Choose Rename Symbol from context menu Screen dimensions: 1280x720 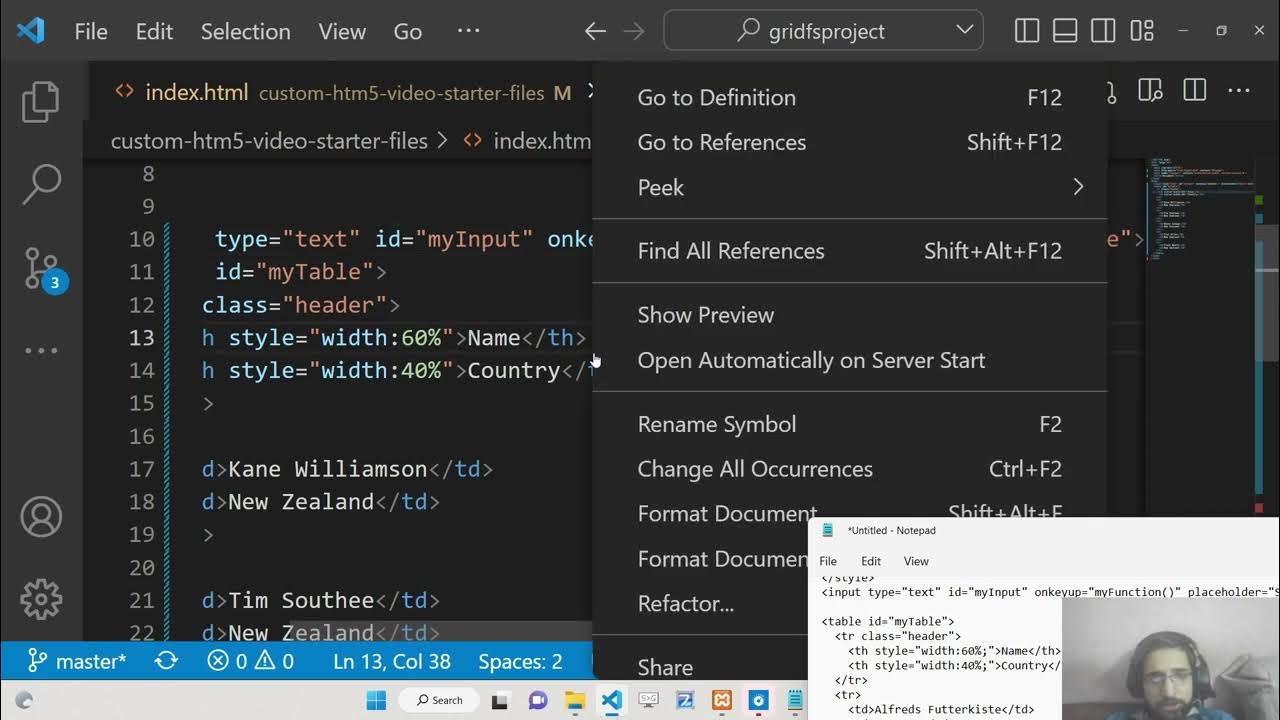pyautogui.click(x=716, y=424)
